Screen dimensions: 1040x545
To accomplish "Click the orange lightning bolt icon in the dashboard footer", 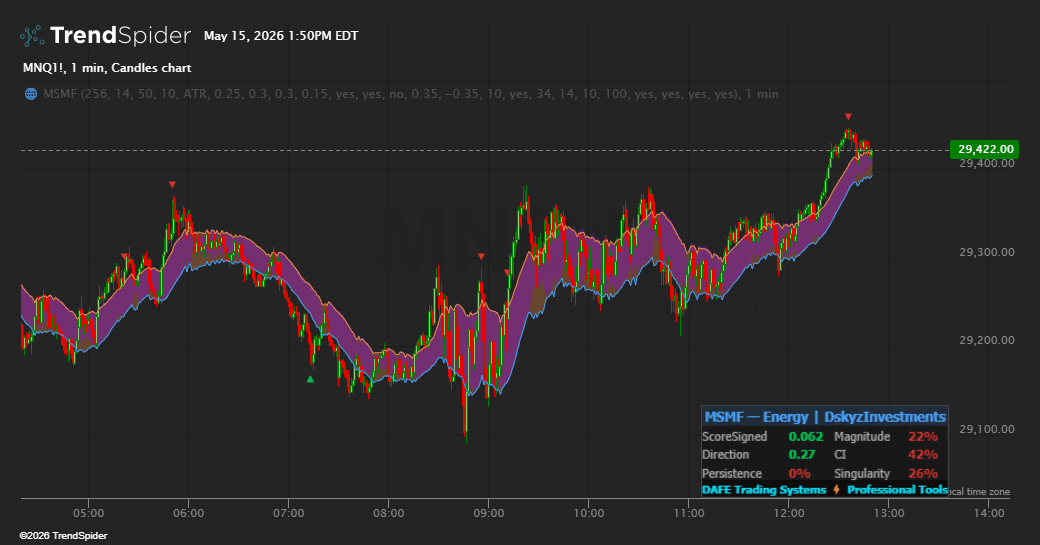I will pos(836,490).
